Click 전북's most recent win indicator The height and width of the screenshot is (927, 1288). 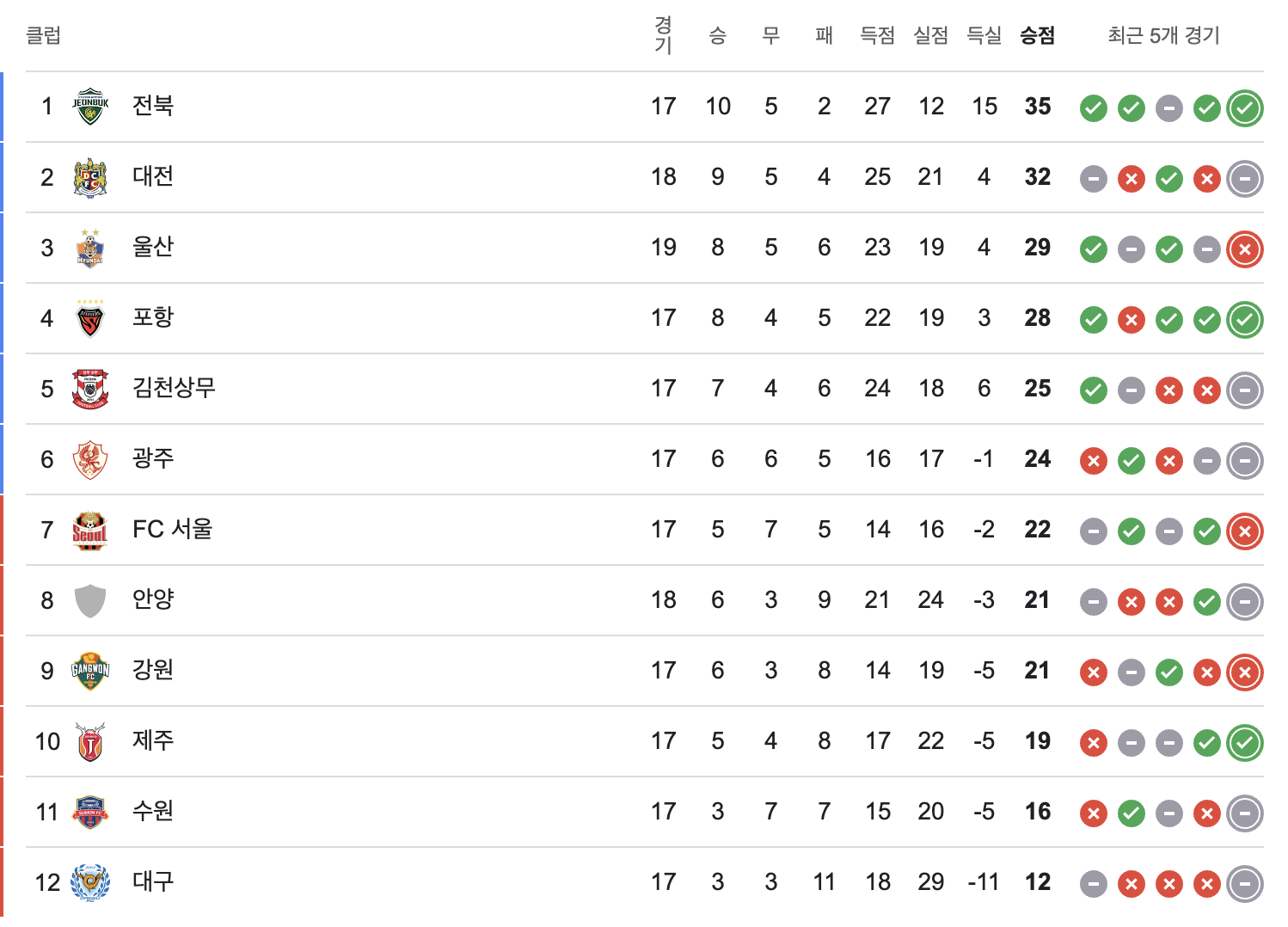pyautogui.click(x=1245, y=108)
